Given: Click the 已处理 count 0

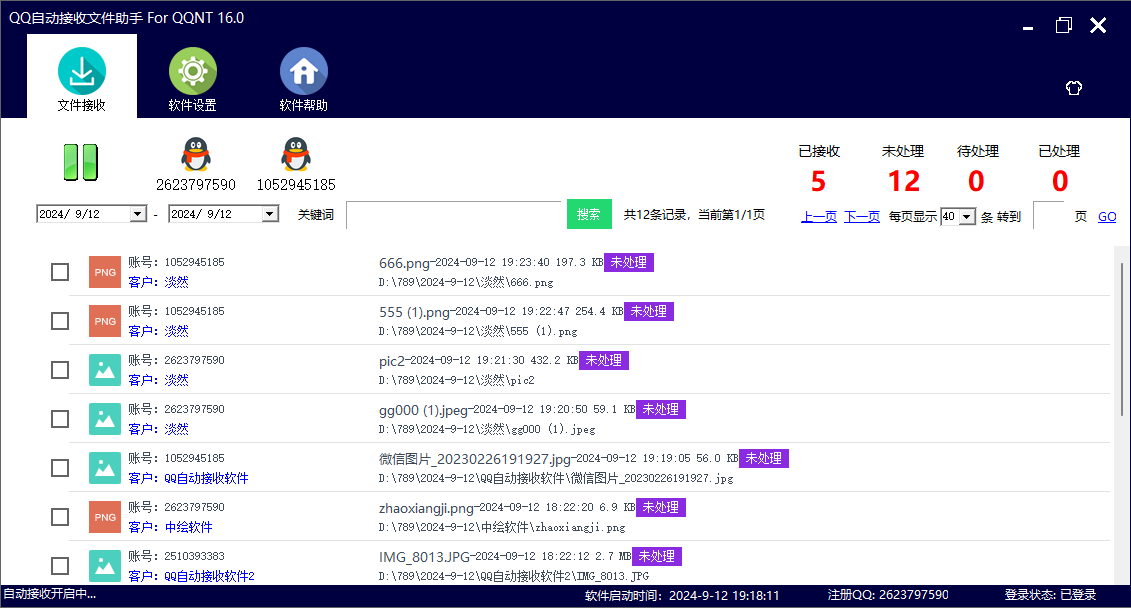Looking at the screenshot, I should click(x=1060, y=181).
